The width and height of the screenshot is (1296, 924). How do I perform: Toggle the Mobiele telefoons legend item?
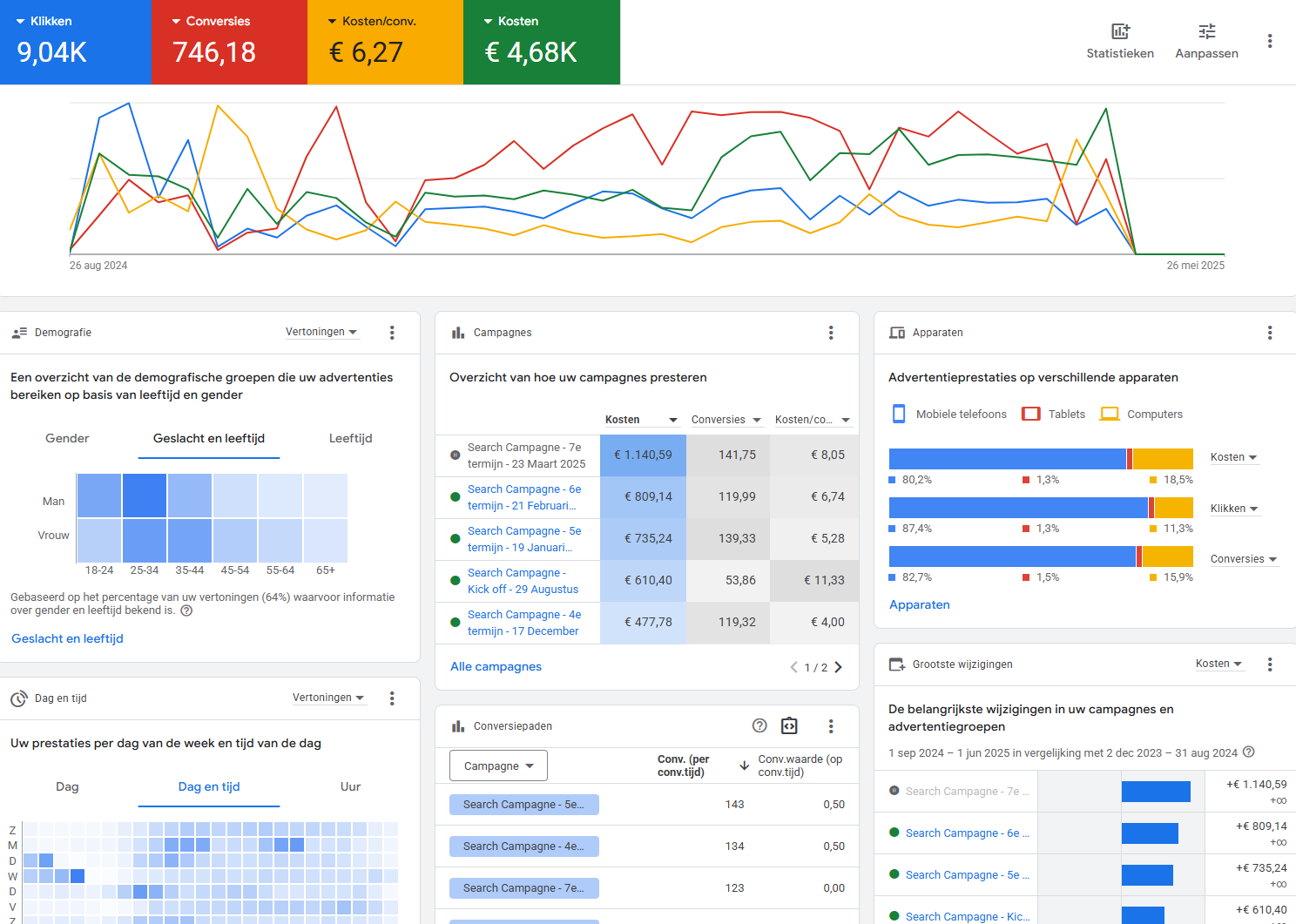click(949, 415)
